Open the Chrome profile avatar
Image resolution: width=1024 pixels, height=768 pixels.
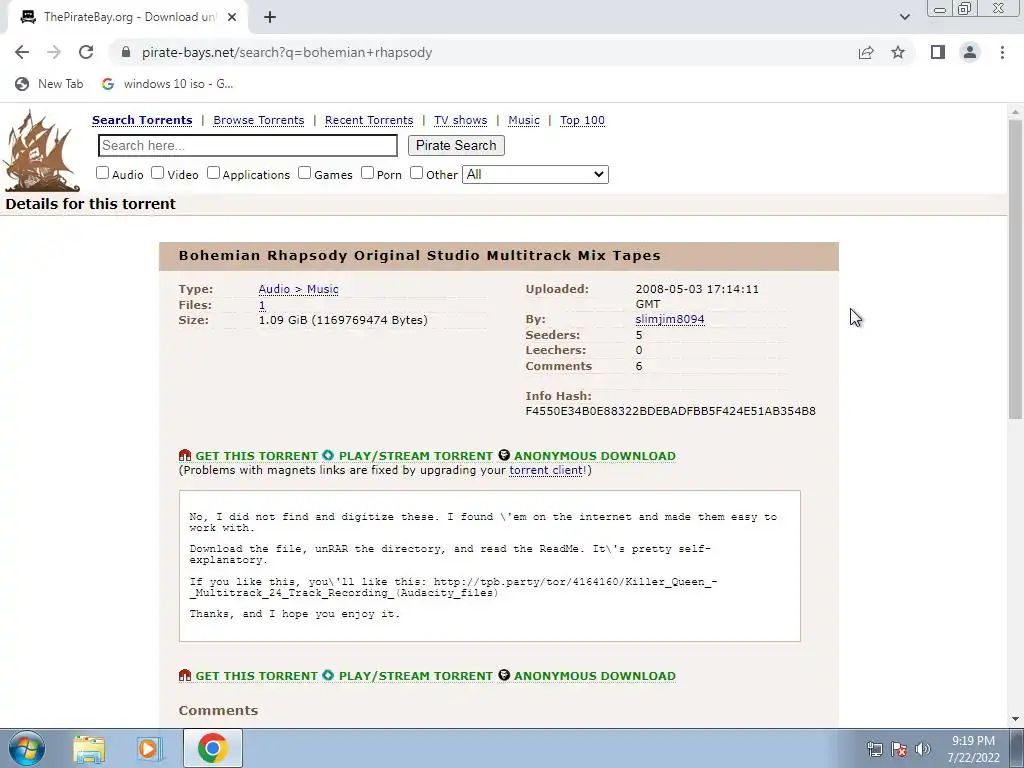tap(970, 52)
